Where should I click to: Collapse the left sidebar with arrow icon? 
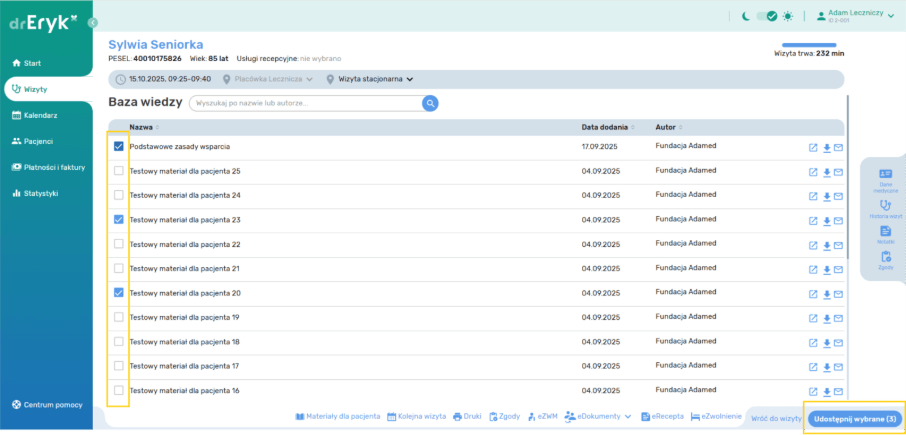(92, 22)
